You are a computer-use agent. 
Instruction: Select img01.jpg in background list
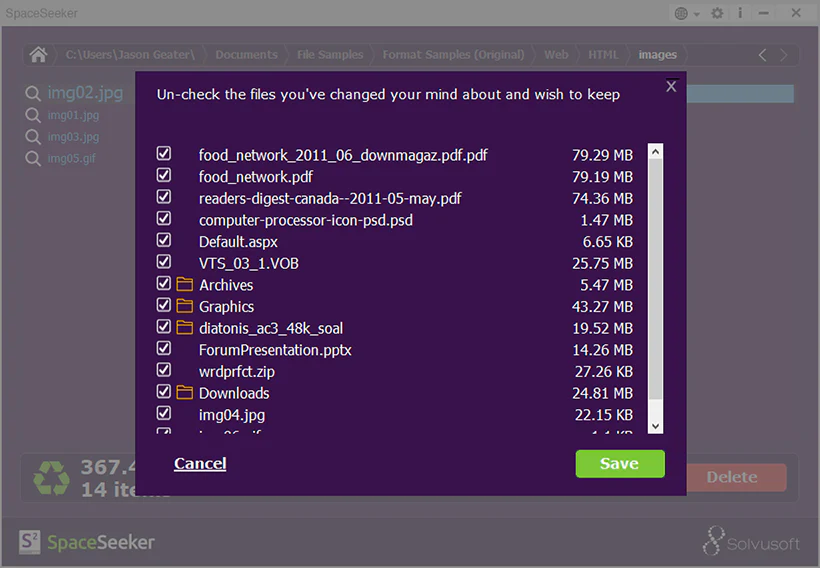coord(73,115)
